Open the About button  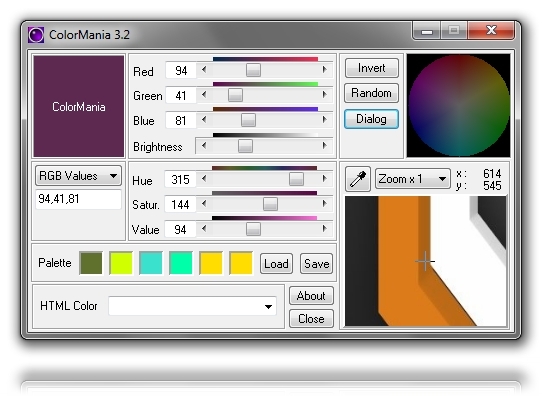[x=311, y=296]
